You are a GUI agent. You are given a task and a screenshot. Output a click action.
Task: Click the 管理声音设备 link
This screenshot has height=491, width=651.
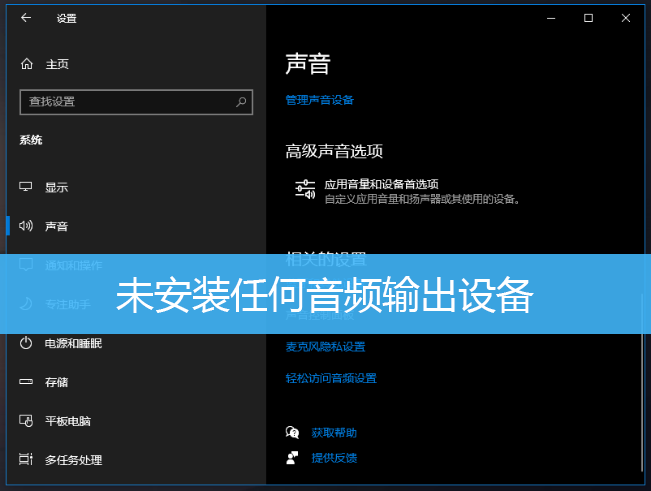pyautogui.click(x=319, y=100)
